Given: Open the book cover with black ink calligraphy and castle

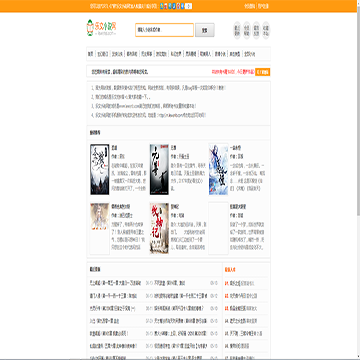Looking at the screenshot, I should 100,169.
